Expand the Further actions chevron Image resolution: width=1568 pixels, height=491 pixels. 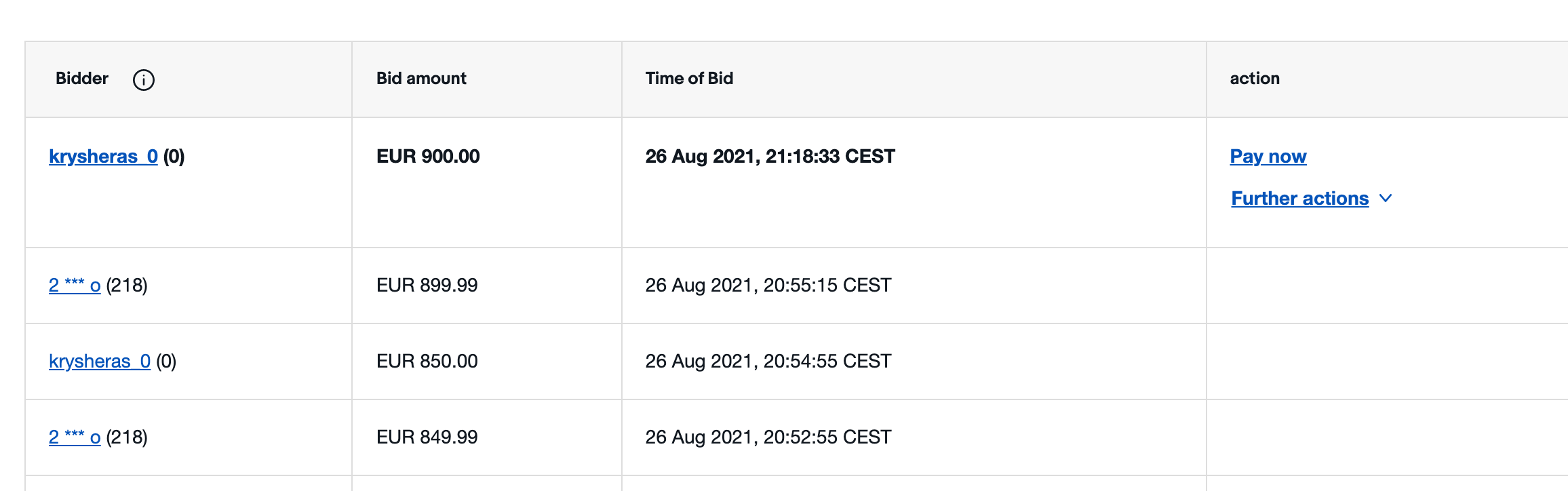pos(1386,198)
